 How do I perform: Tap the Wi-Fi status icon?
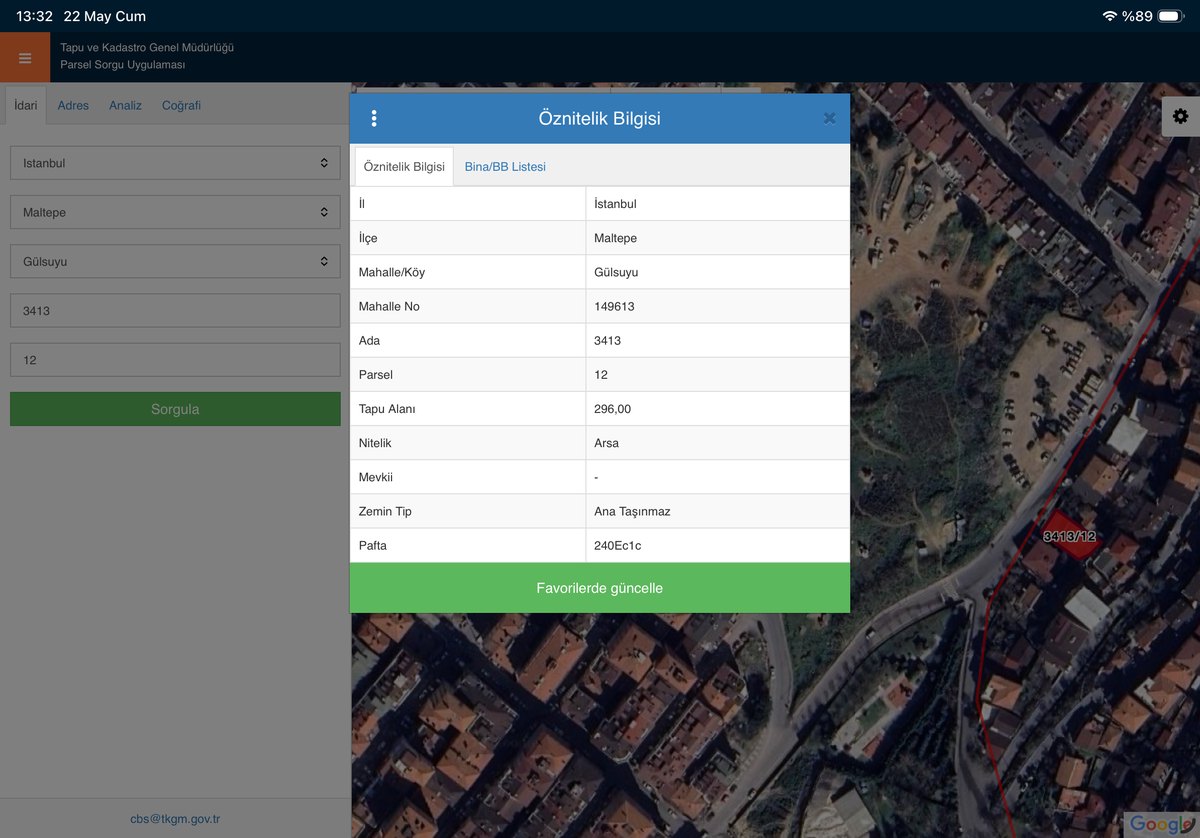click(x=1109, y=16)
